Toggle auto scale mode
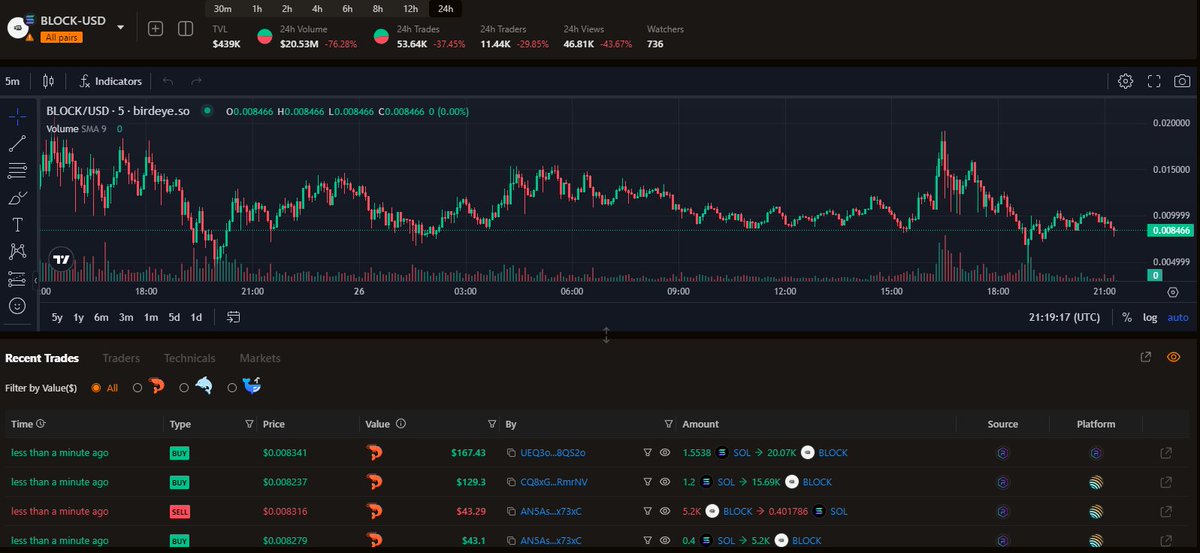Screen dimensions: 1200x553 (x=1178, y=317)
